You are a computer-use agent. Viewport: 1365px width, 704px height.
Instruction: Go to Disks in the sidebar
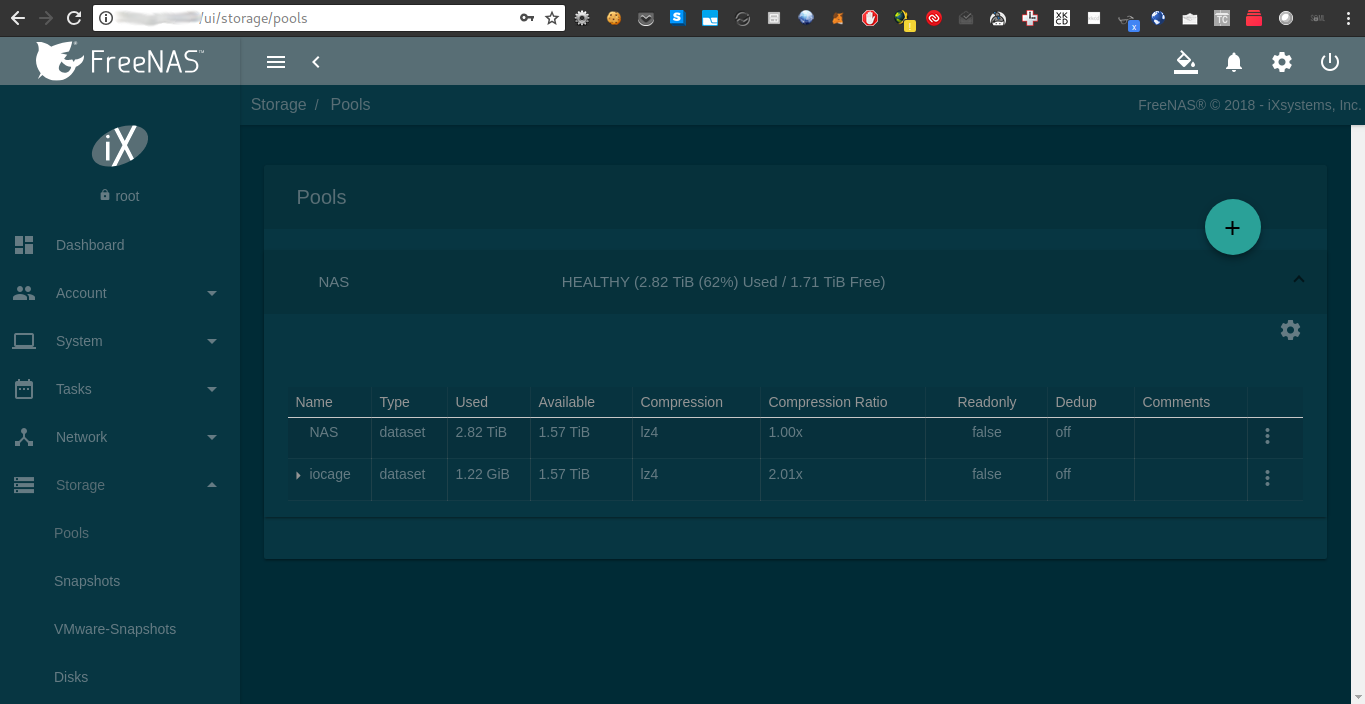[71, 677]
